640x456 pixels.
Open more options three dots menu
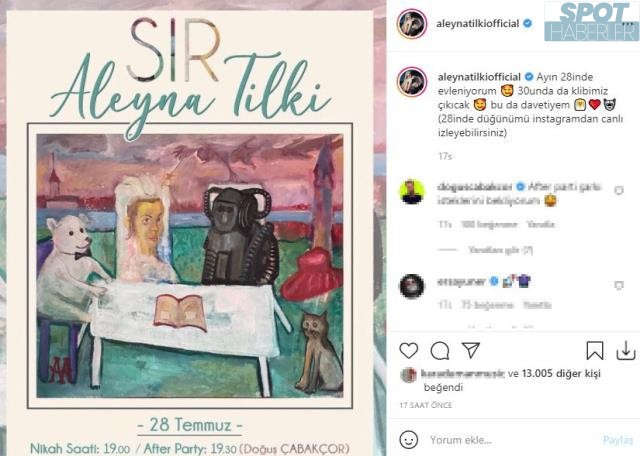(629, 24)
